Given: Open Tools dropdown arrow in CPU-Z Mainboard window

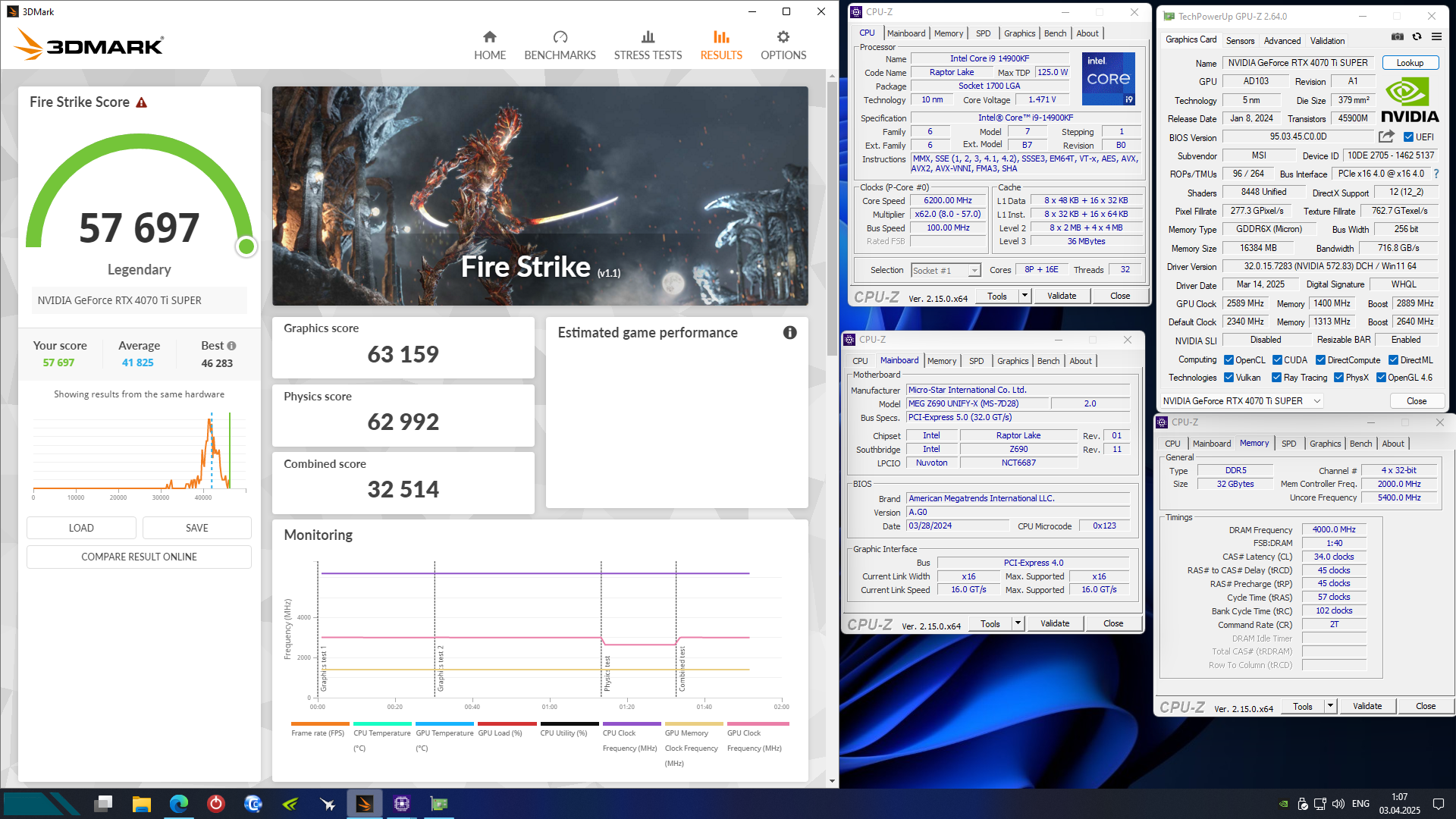Looking at the screenshot, I should click(x=1018, y=623).
